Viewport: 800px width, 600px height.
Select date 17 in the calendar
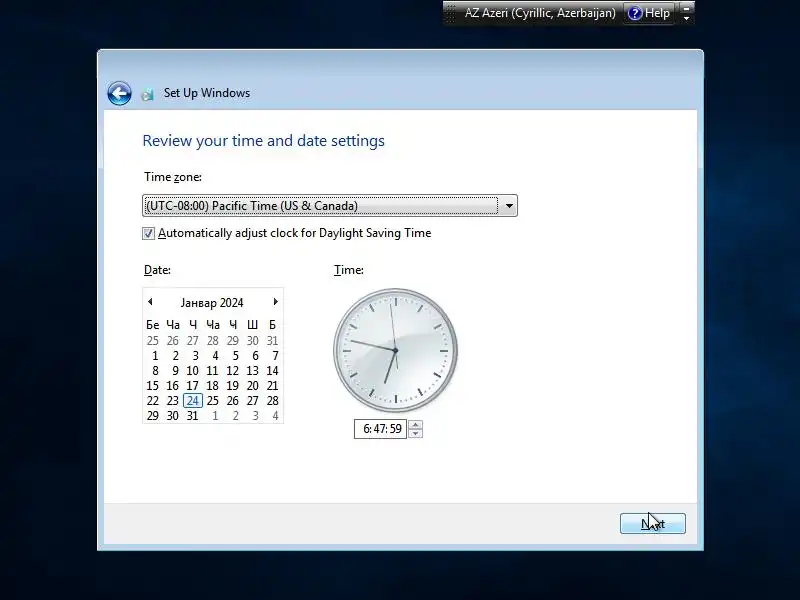(192, 386)
